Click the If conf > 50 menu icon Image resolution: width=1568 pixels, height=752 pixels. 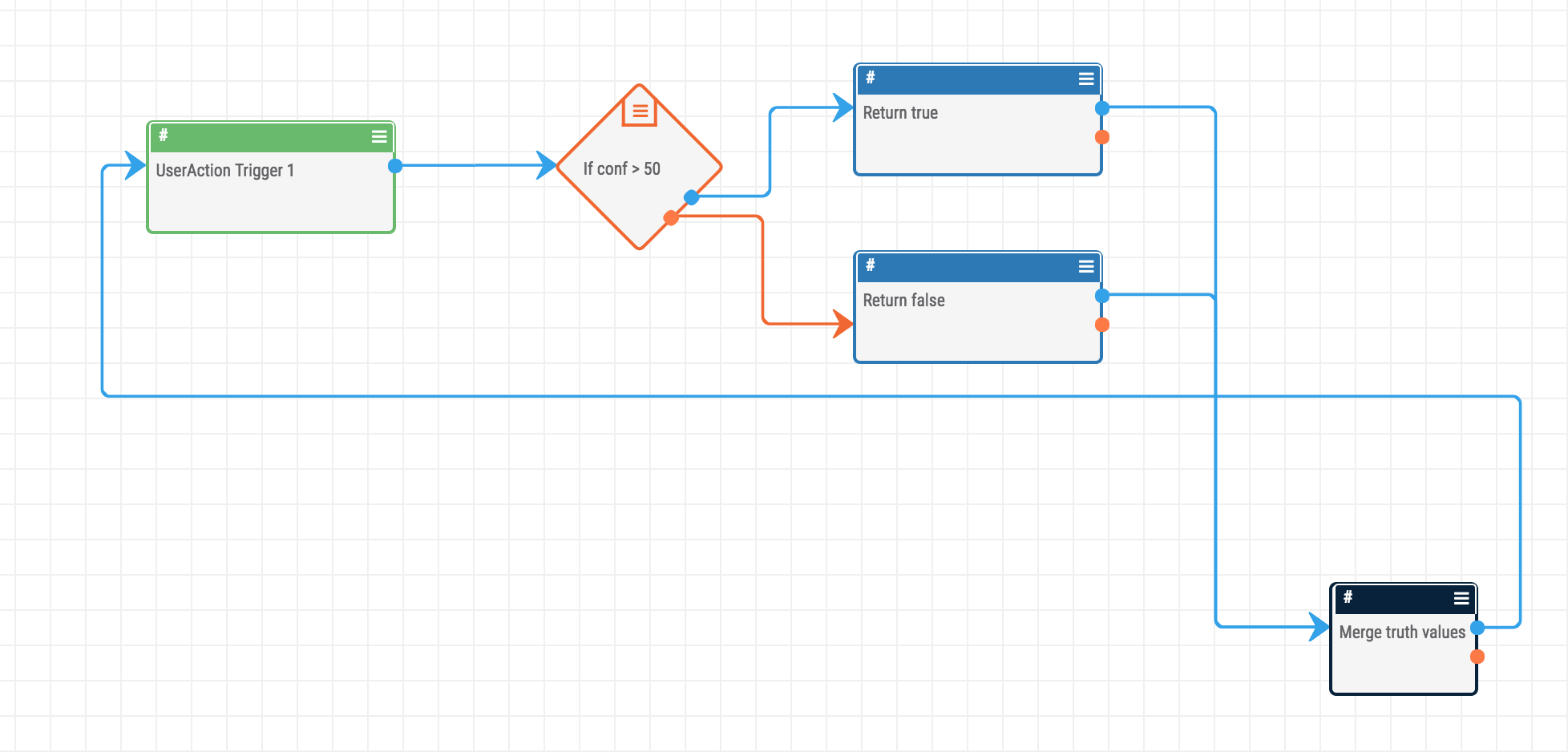click(x=640, y=111)
